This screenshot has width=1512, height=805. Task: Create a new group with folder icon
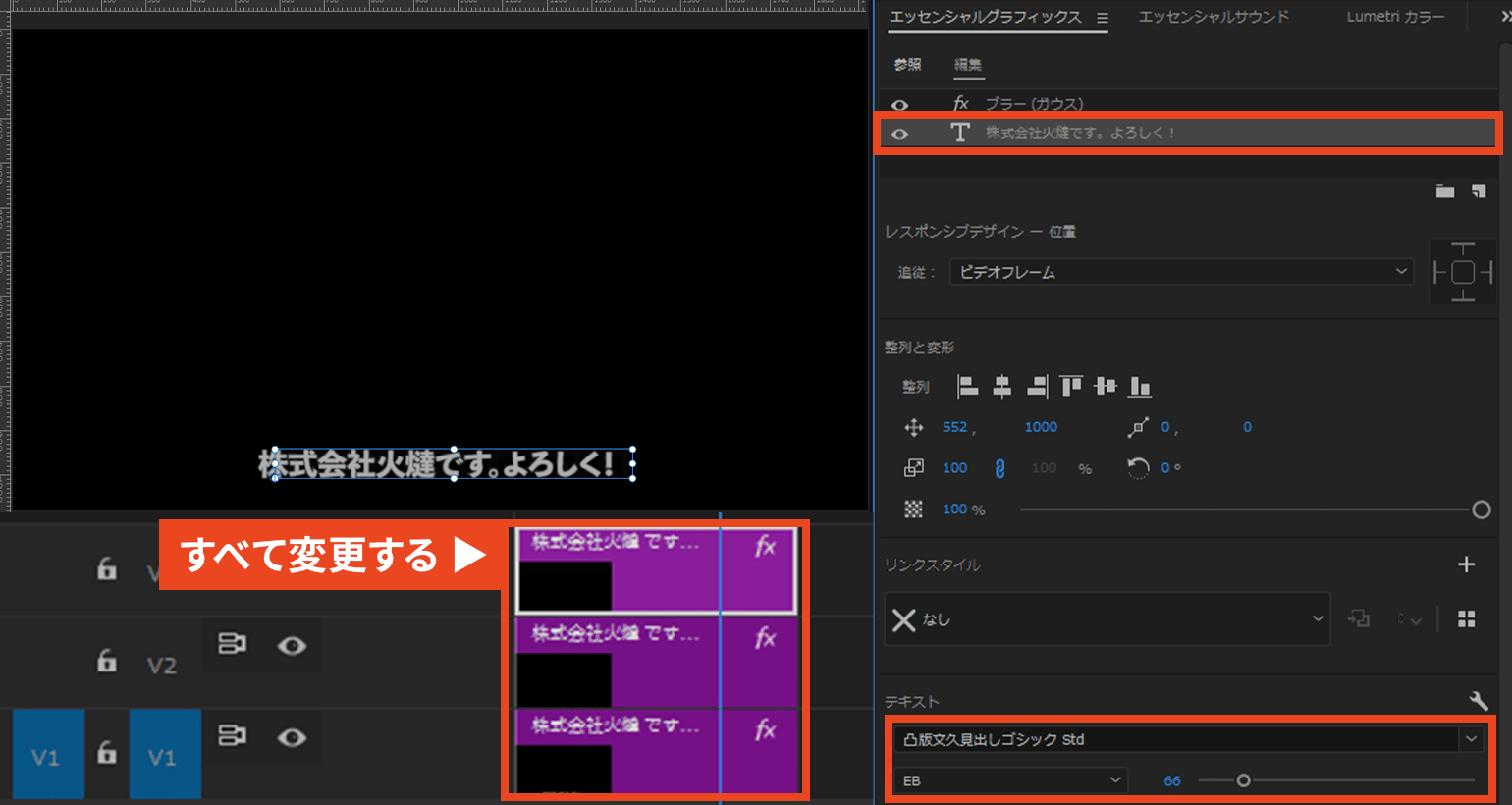[x=1445, y=191]
